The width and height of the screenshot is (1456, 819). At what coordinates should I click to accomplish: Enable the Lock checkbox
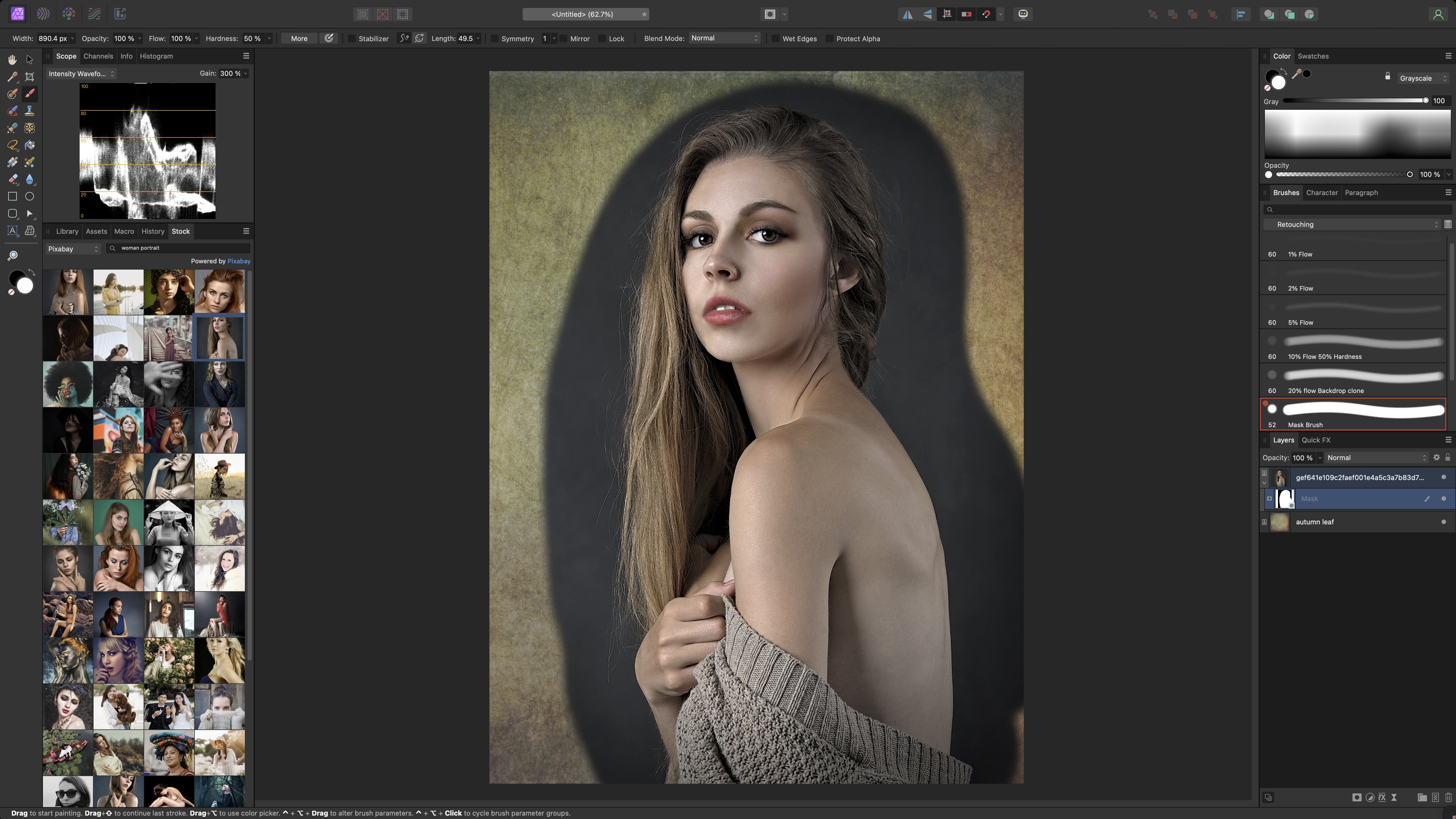603,38
